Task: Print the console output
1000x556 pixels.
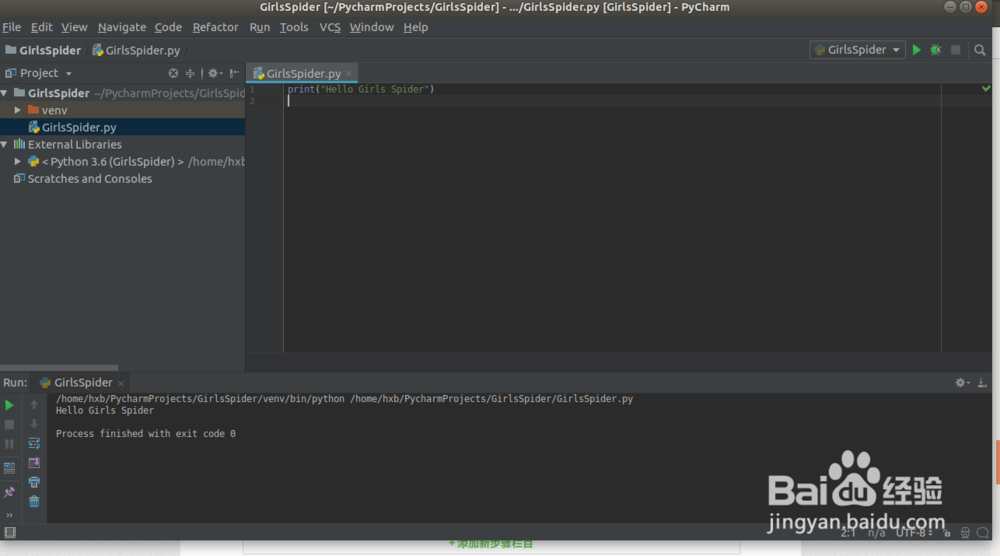Action: [x=34, y=482]
